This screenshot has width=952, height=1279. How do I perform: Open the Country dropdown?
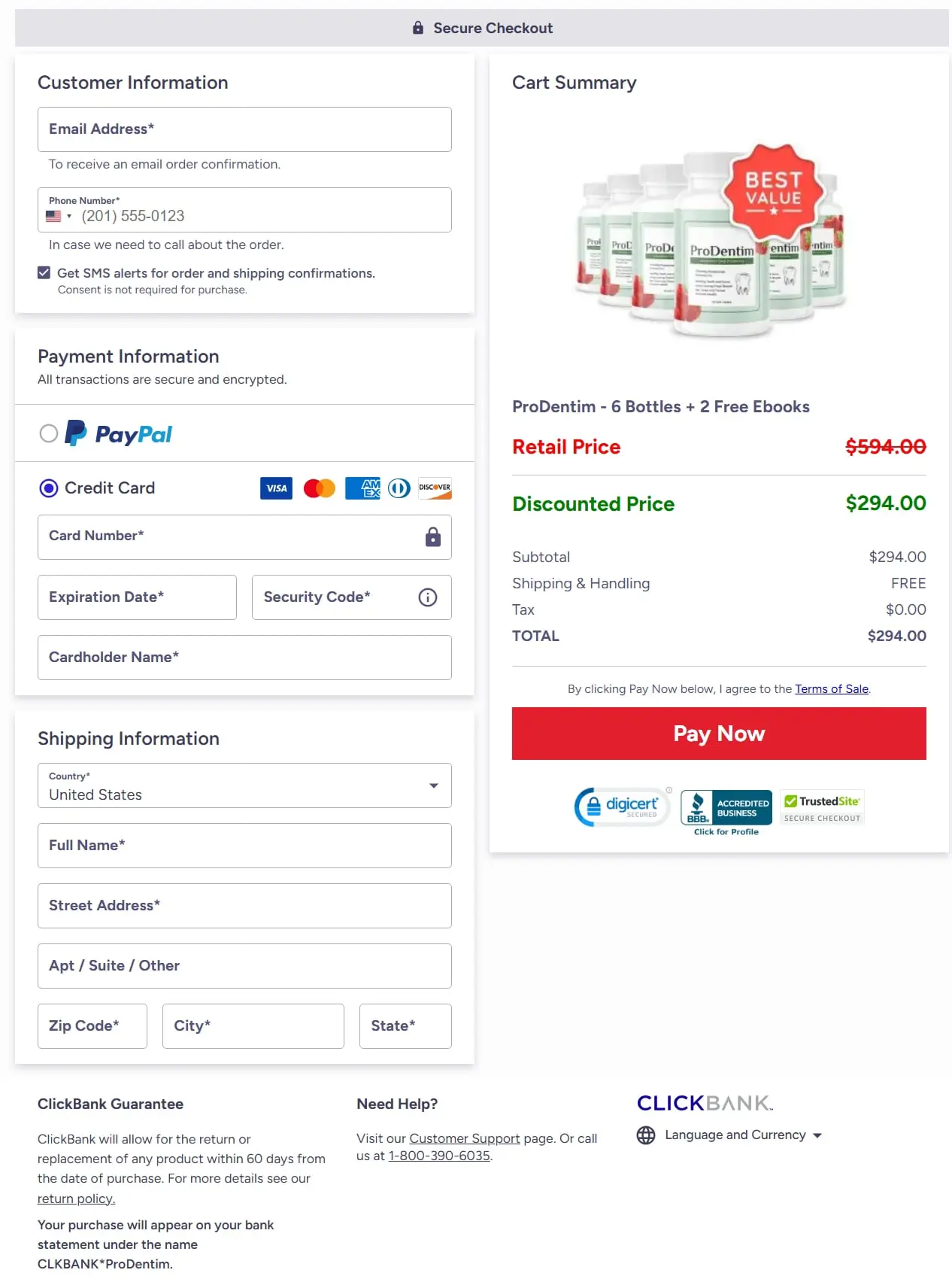click(434, 785)
